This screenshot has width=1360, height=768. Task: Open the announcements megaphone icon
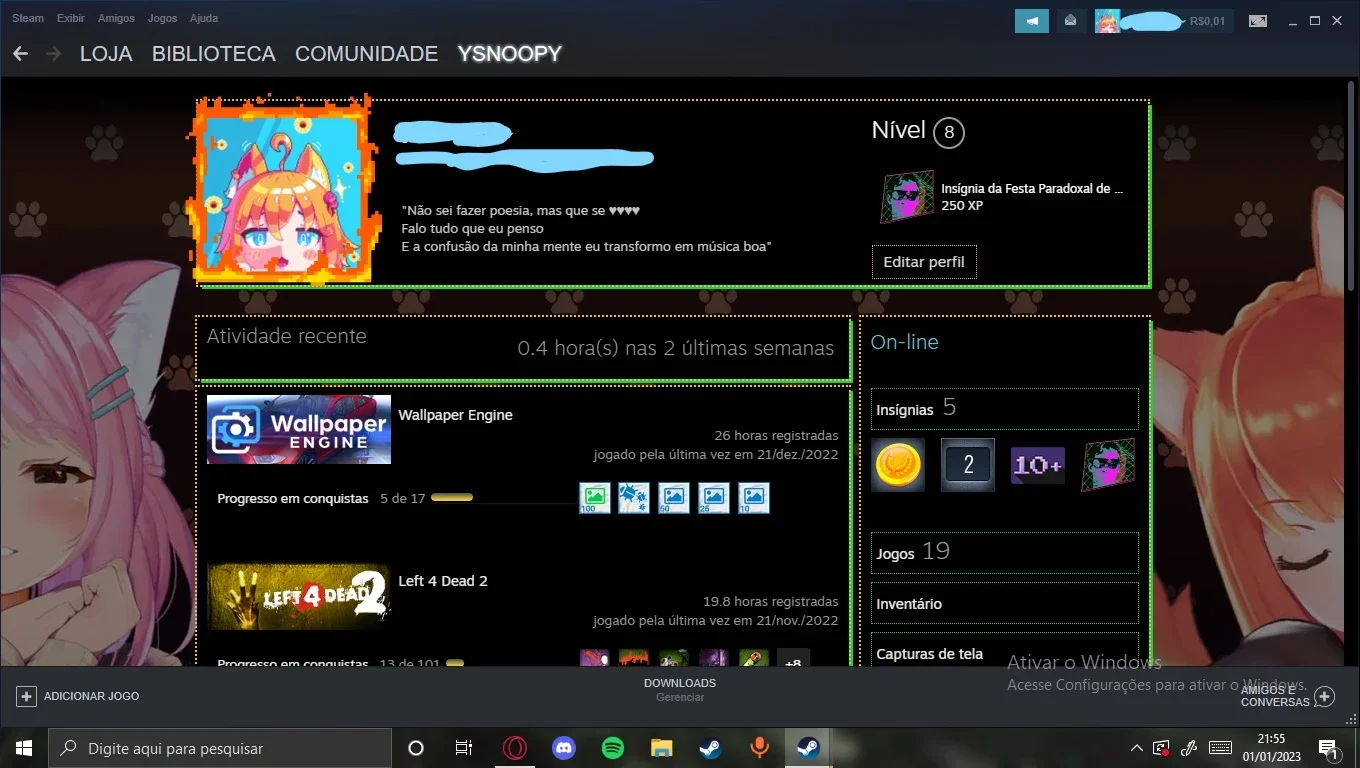[1031, 20]
